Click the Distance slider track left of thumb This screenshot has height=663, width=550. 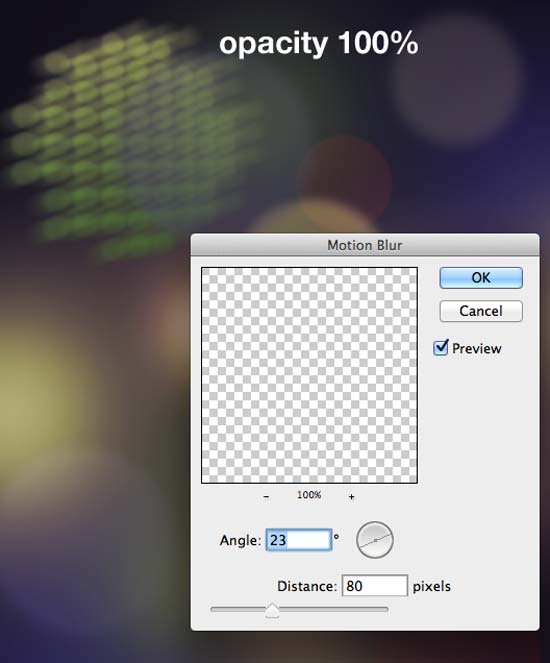[238, 609]
